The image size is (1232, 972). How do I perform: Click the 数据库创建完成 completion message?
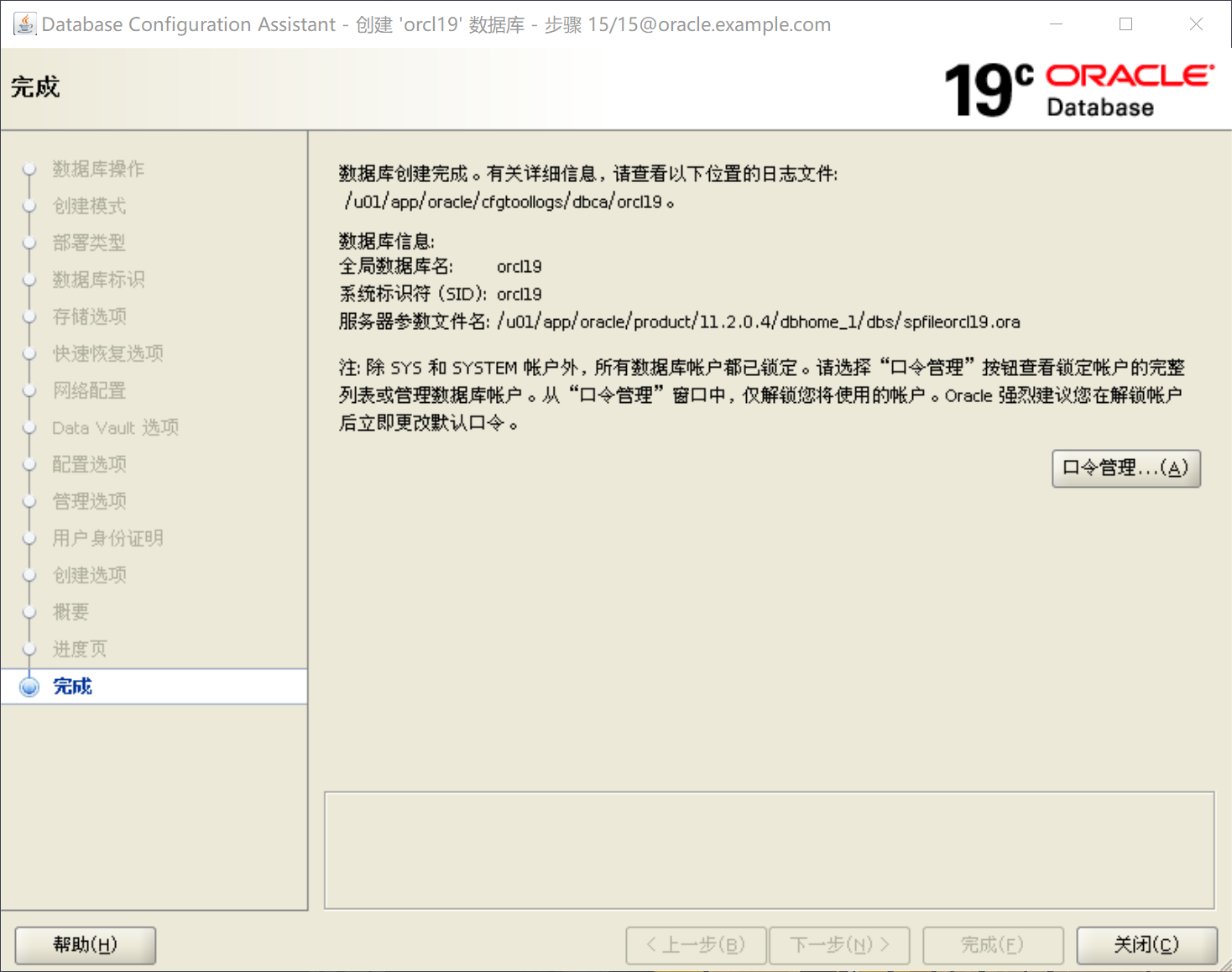coord(588,174)
